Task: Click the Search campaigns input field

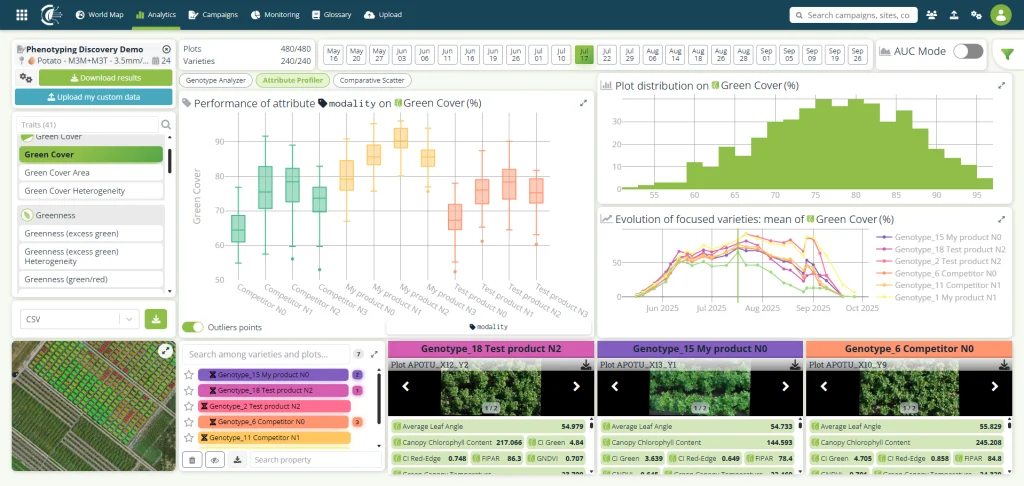Action: tap(854, 14)
